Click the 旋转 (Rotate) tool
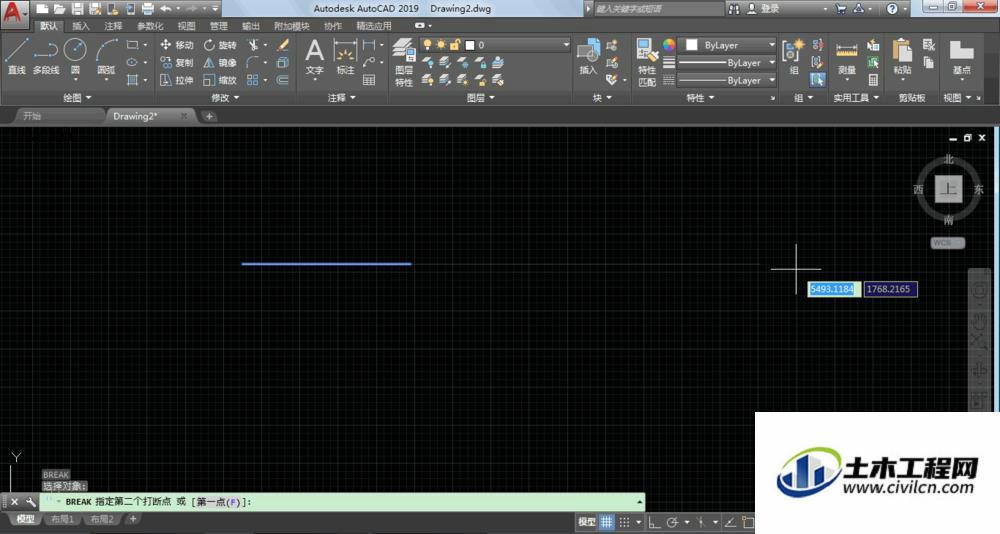The image size is (1000, 534). click(220, 45)
